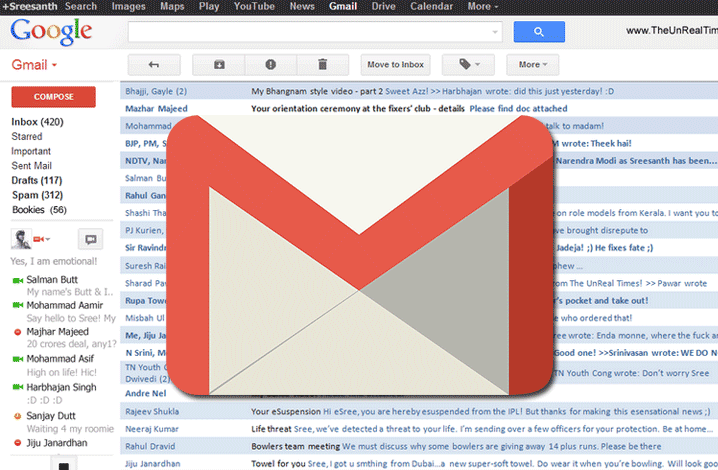Click the Google logo
This screenshot has width=718, height=470.
[x=51, y=32]
